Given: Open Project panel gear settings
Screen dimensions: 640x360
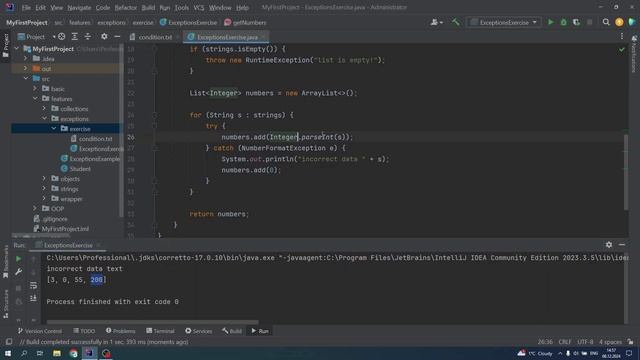Looking at the screenshot, I should (104, 37).
